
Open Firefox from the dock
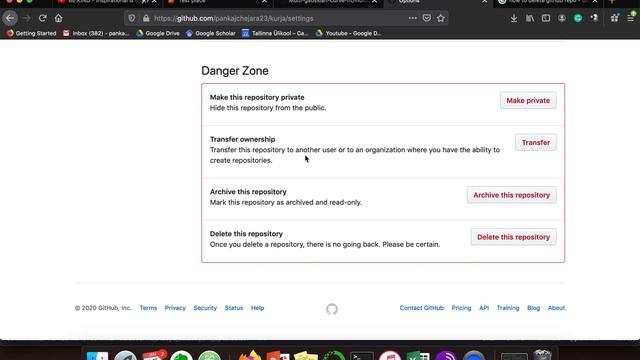coord(250,355)
